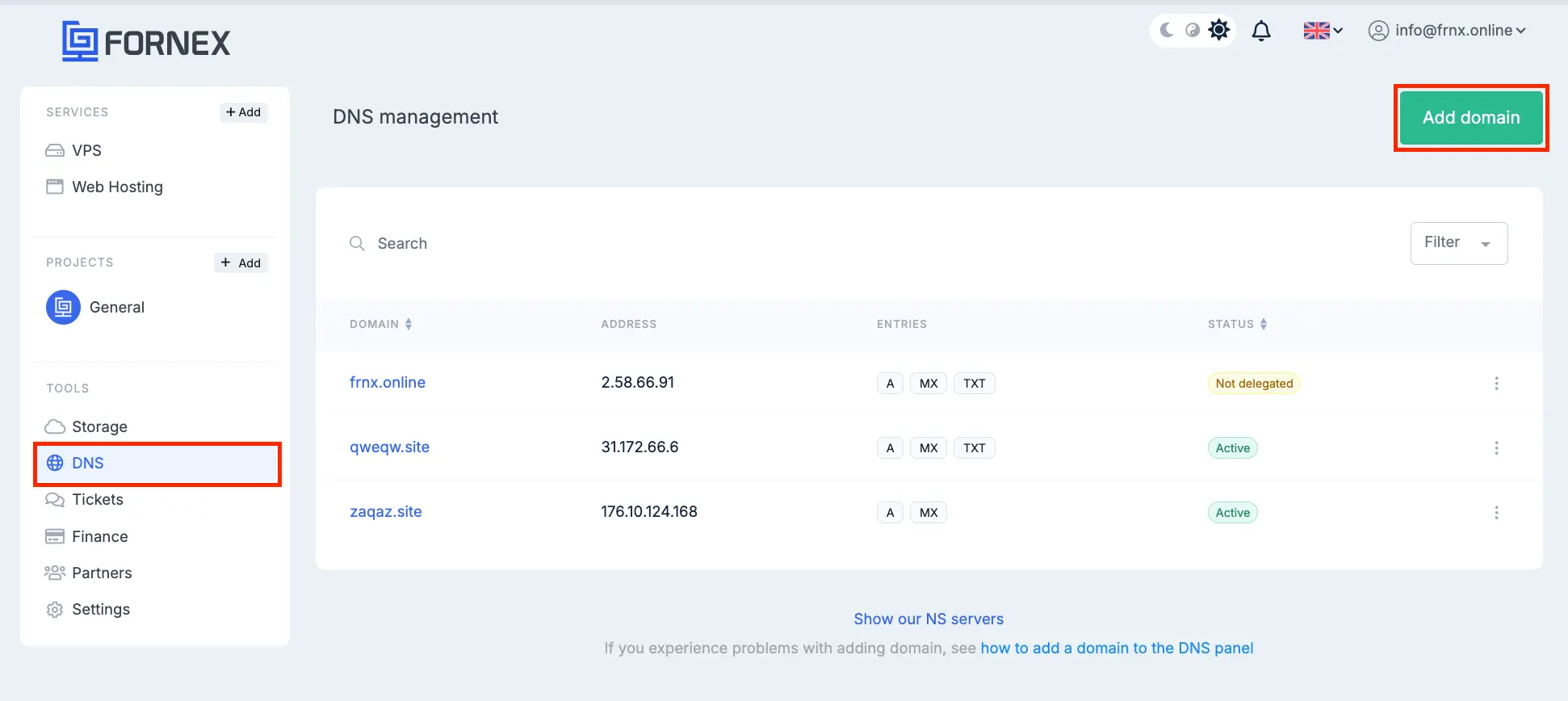Open notifications bell
This screenshot has height=701, width=1568.
click(1261, 31)
